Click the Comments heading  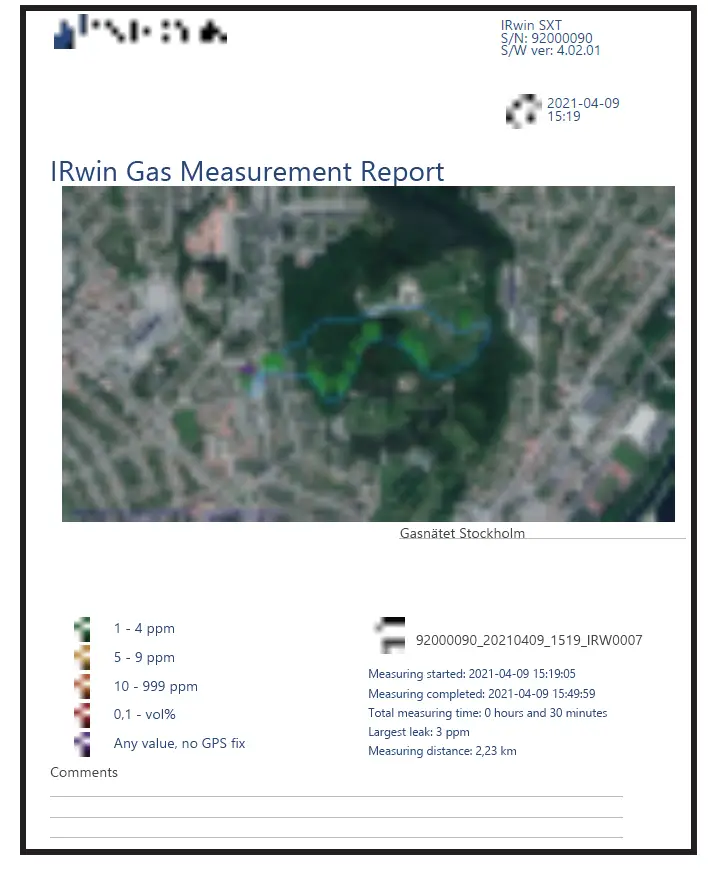coord(84,772)
